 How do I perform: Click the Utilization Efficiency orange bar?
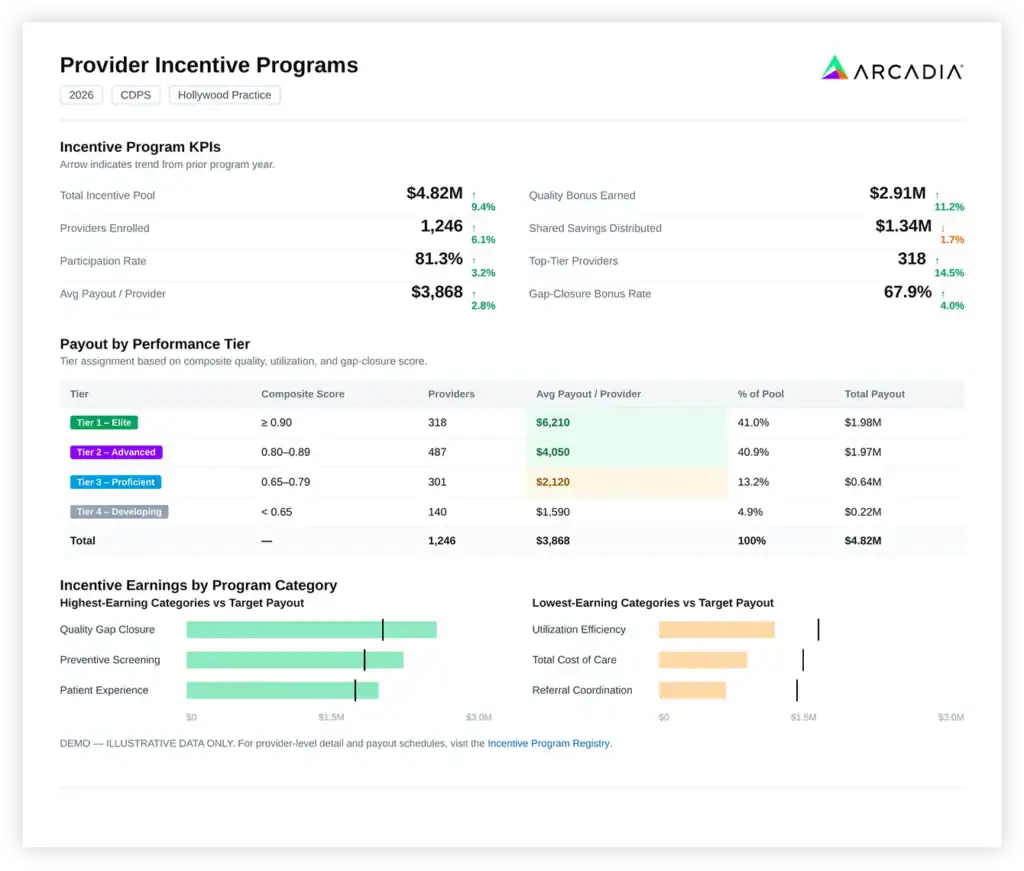tap(716, 629)
